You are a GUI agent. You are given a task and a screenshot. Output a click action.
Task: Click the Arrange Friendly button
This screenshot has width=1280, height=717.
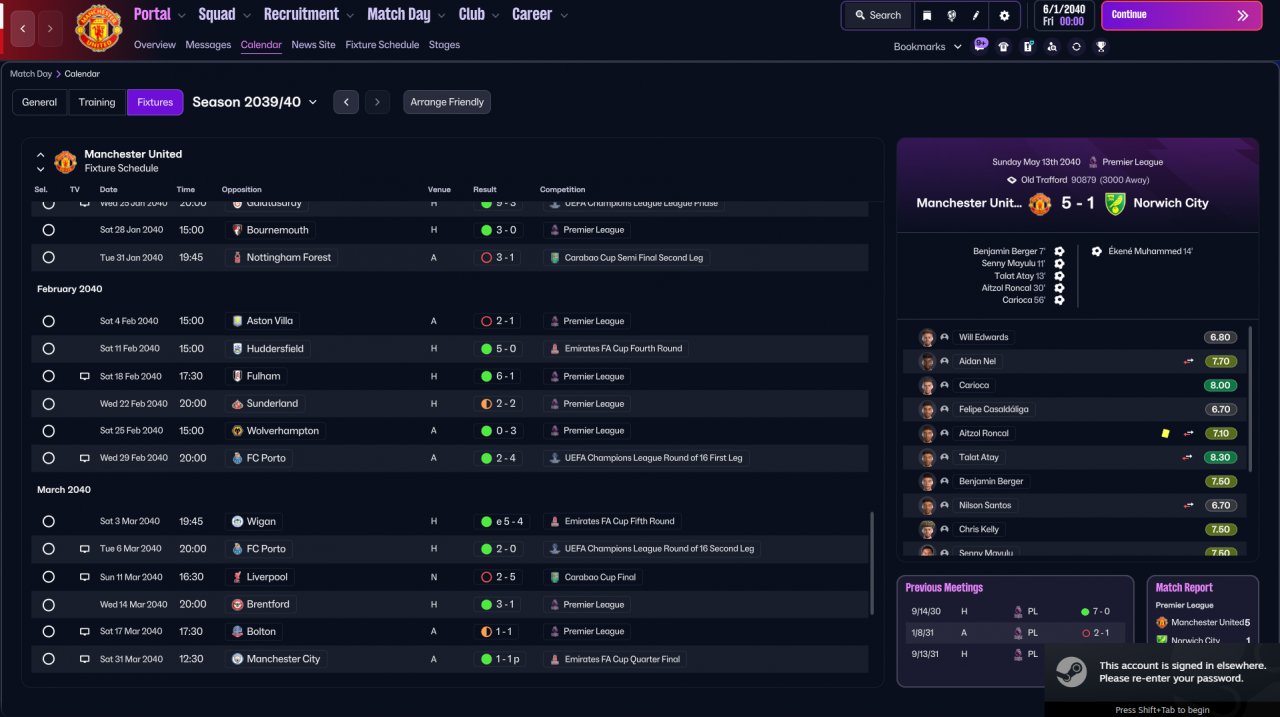(447, 102)
